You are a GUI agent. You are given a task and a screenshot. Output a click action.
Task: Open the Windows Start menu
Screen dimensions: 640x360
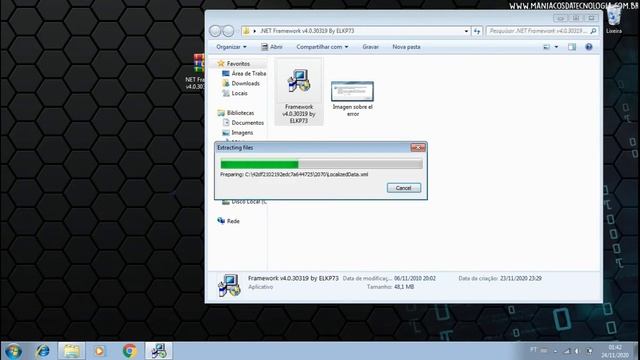[x=13, y=351]
